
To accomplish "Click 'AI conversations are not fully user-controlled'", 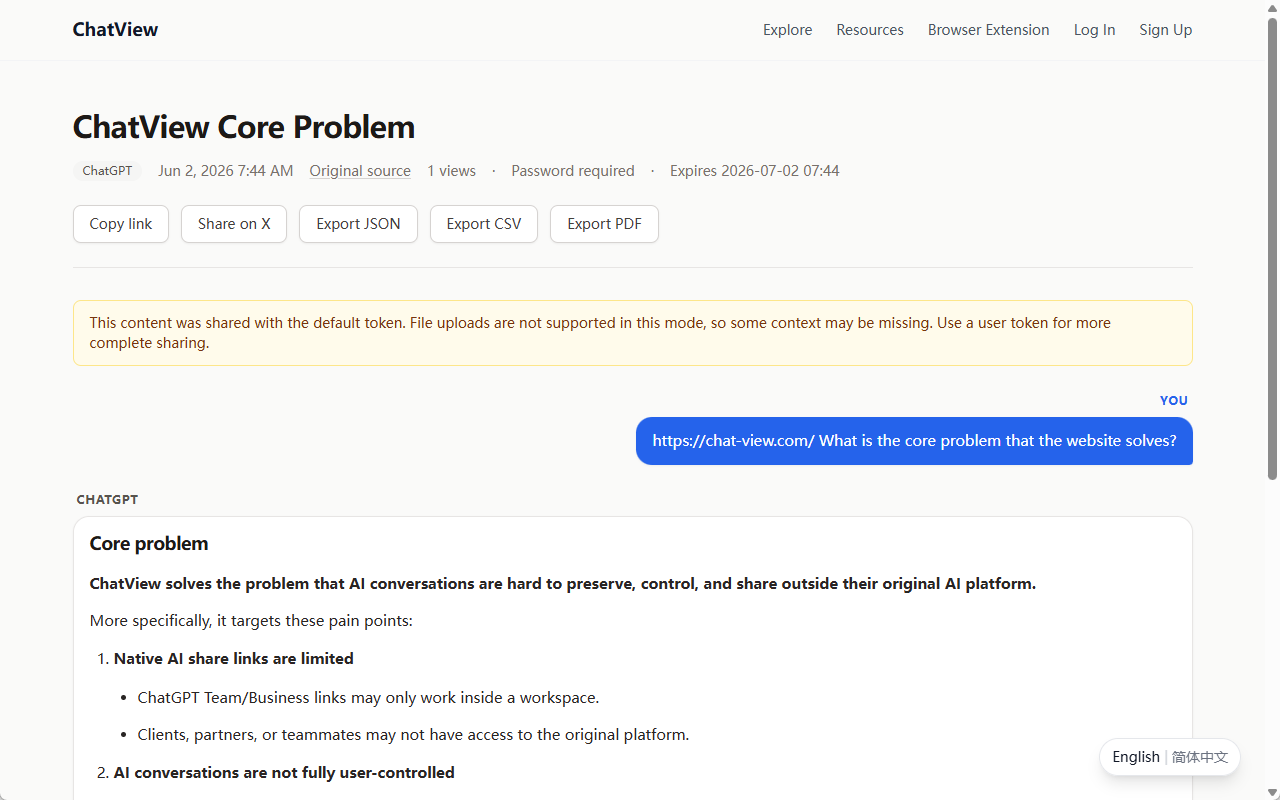I will (x=284, y=773).
